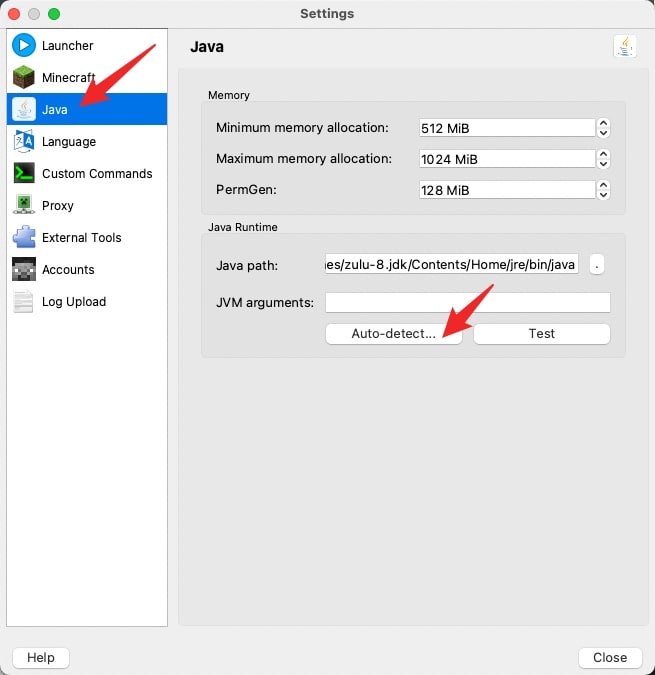The height and width of the screenshot is (675, 655).
Task: Select the External Tools puzzle icon
Action: click(24, 237)
